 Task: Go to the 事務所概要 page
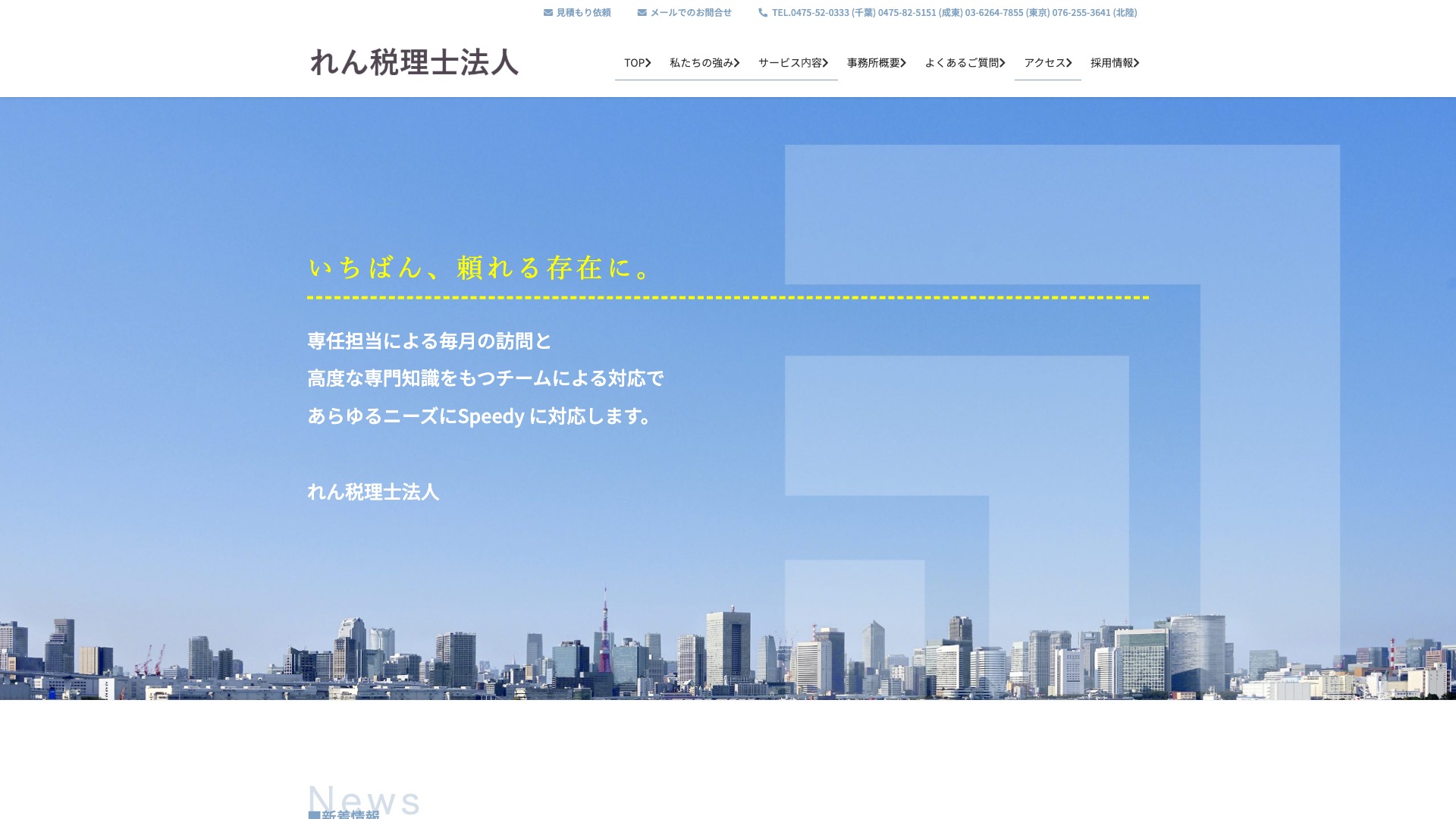click(873, 63)
